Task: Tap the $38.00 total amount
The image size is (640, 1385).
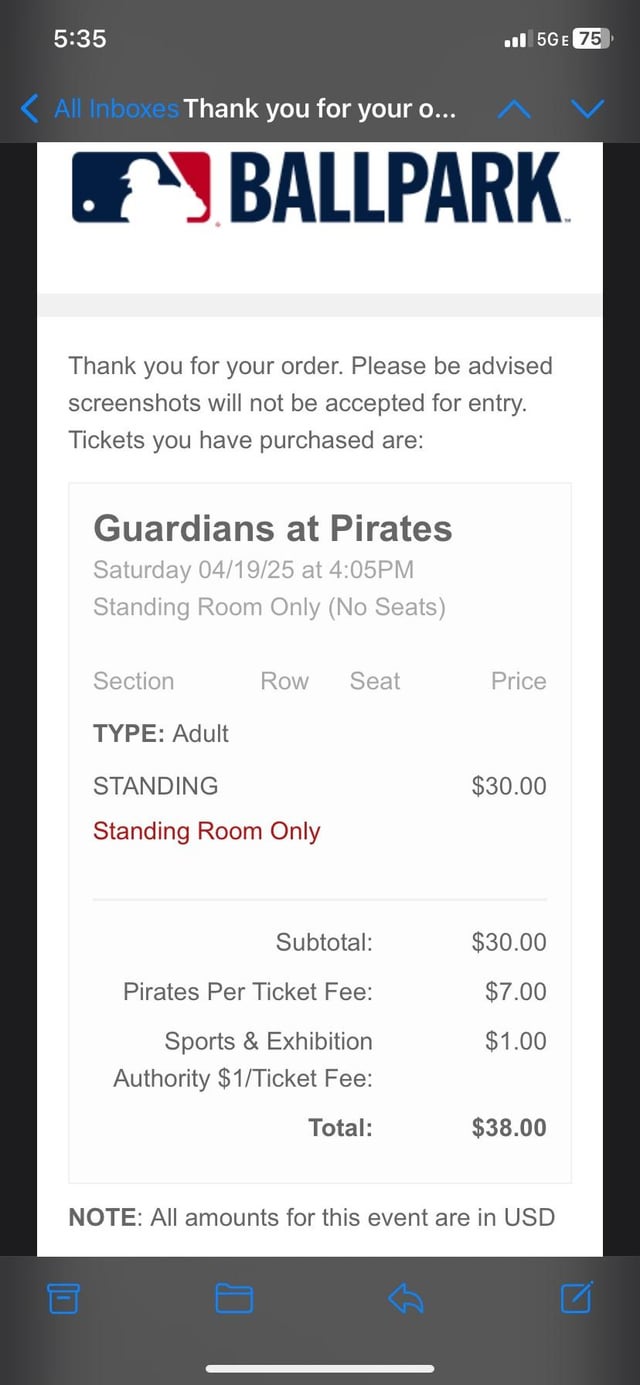Action: point(509,1128)
